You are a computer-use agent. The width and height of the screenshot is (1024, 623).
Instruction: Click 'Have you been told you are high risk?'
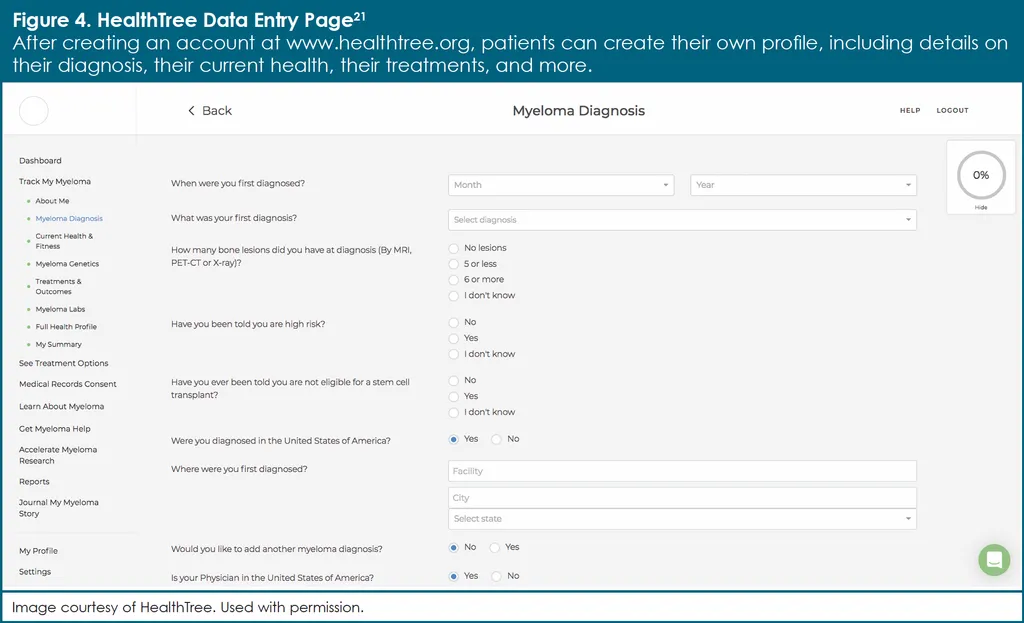pyautogui.click(x=248, y=324)
